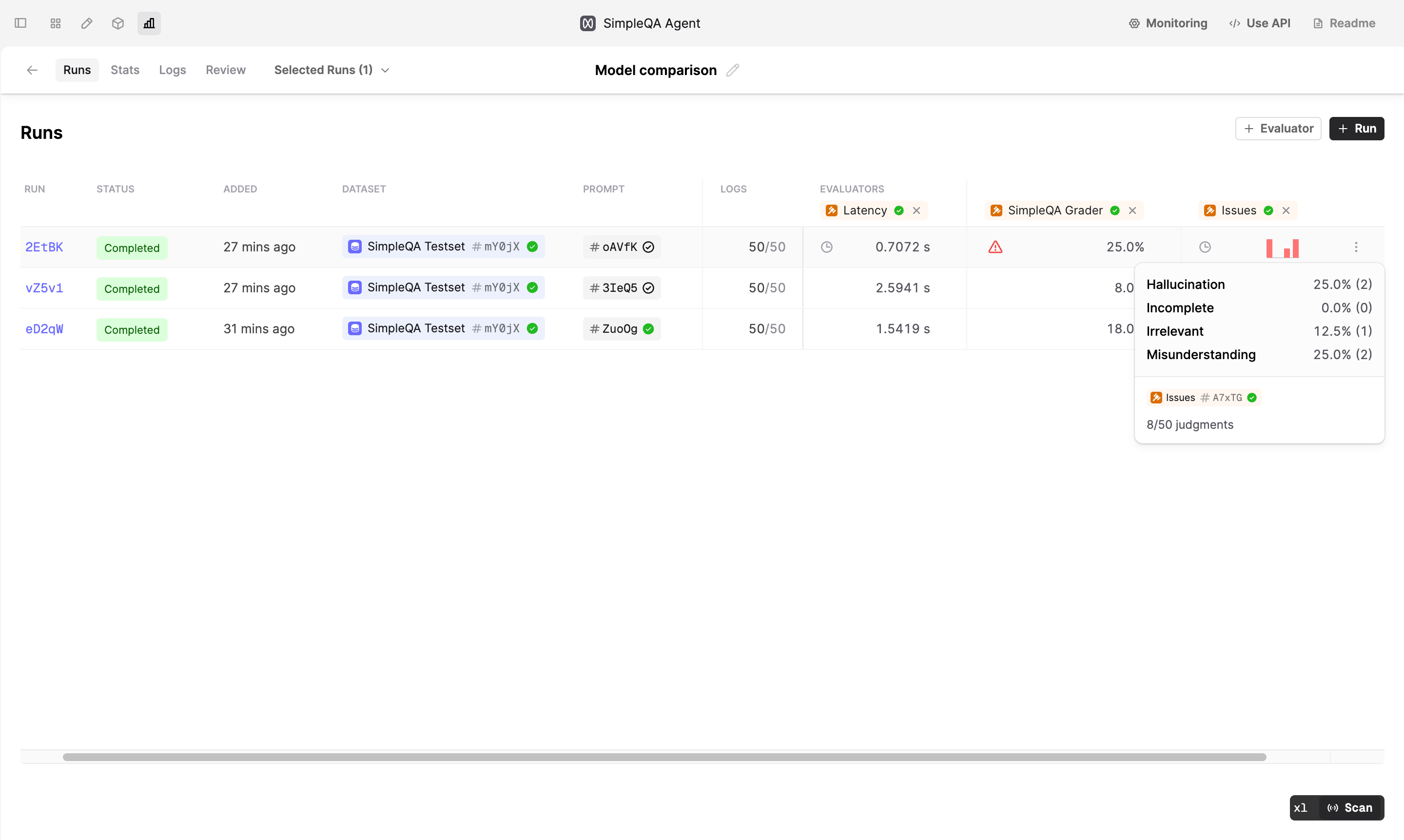1404x840 pixels.
Task: Go back with the left arrow
Action: (32, 70)
